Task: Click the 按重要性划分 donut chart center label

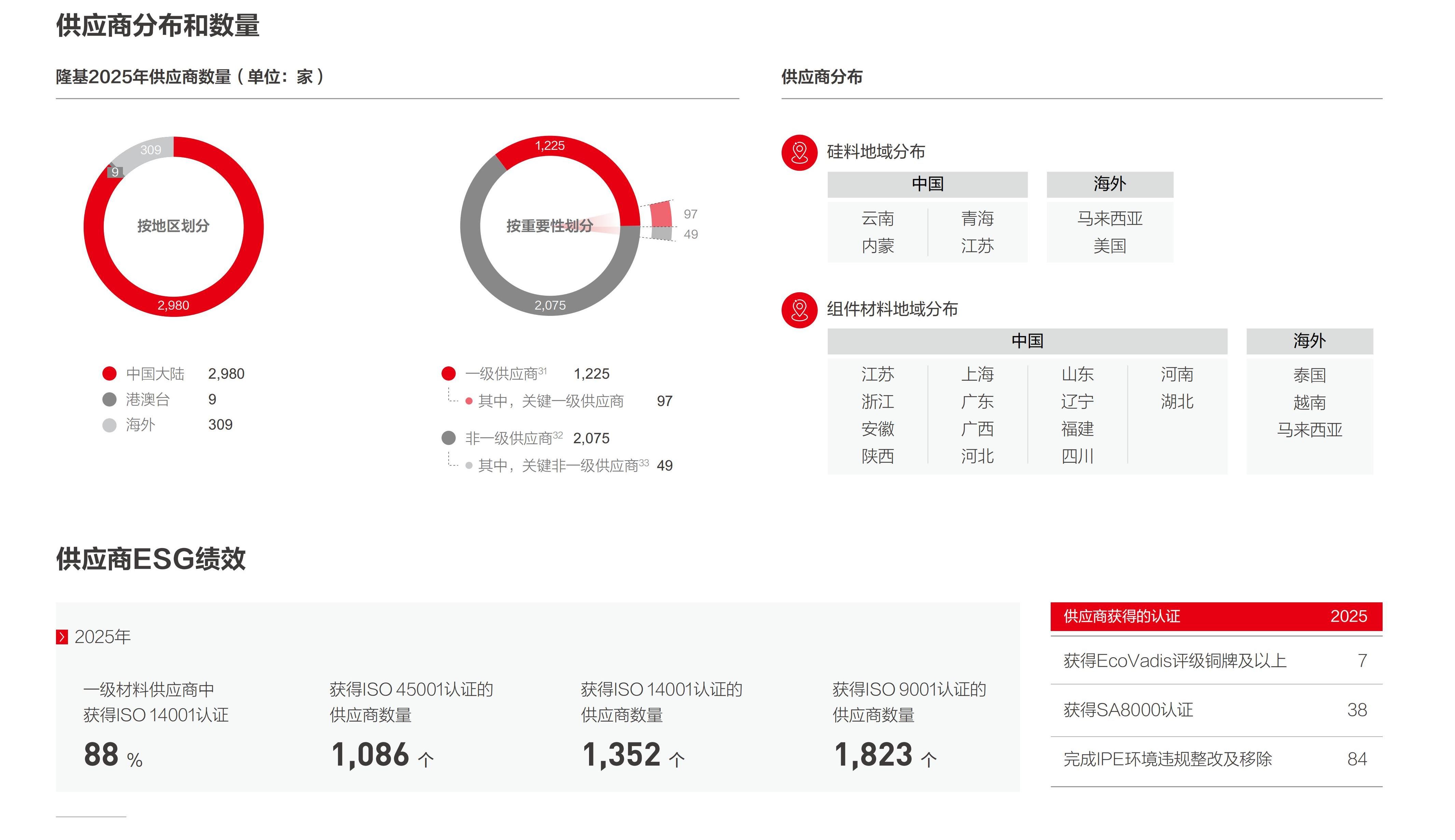Action: pyautogui.click(x=549, y=226)
